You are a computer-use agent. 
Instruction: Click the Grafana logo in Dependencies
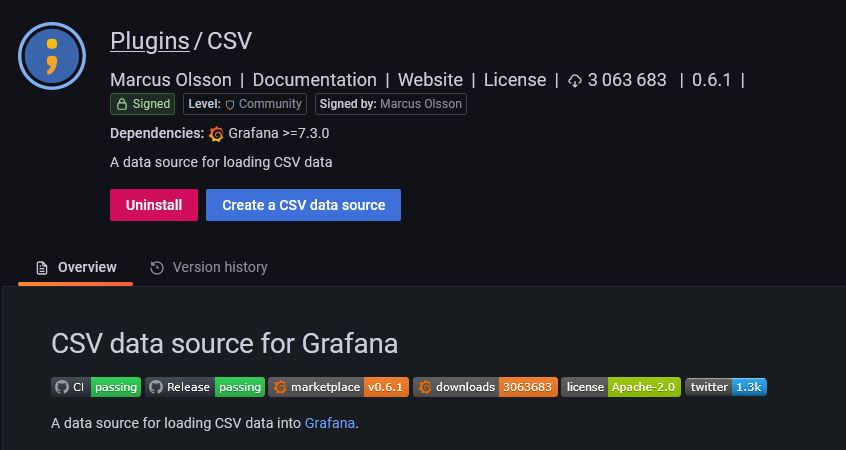[x=216, y=133]
